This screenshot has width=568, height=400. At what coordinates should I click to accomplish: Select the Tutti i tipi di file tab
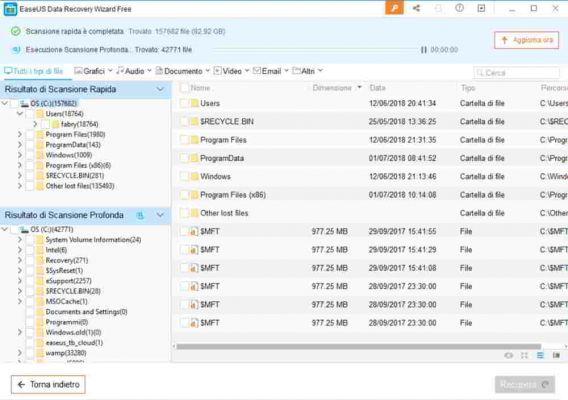pos(34,71)
